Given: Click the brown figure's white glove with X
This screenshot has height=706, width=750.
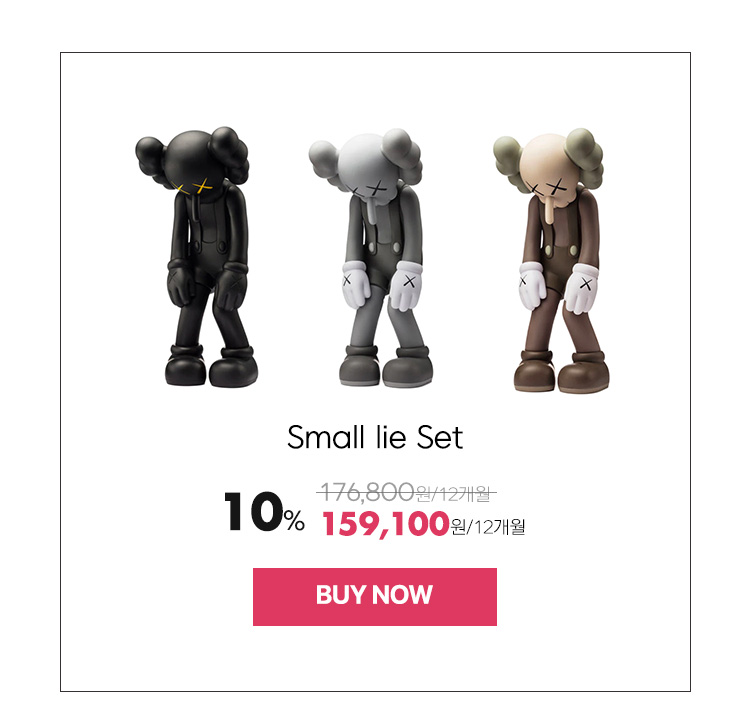Looking at the screenshot, I should [x=581, y=289].
